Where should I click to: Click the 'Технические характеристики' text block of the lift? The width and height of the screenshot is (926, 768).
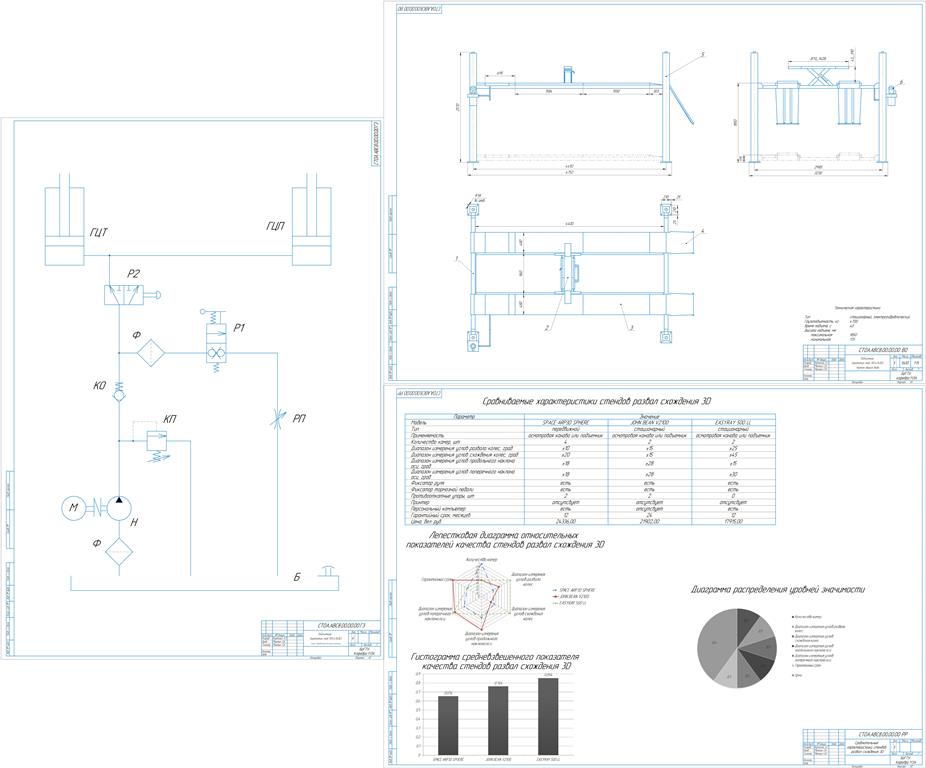857,324
